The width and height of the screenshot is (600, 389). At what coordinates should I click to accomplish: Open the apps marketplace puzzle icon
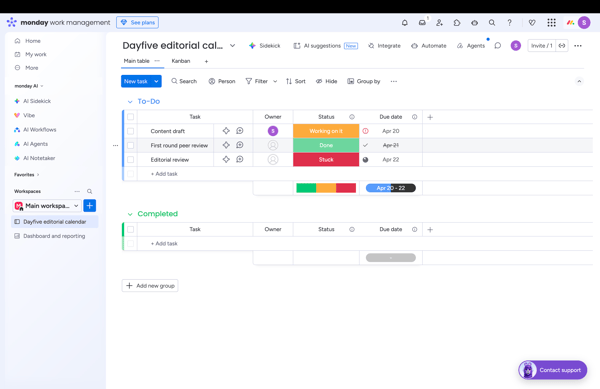pyautogui.click(x=457, y=23)
